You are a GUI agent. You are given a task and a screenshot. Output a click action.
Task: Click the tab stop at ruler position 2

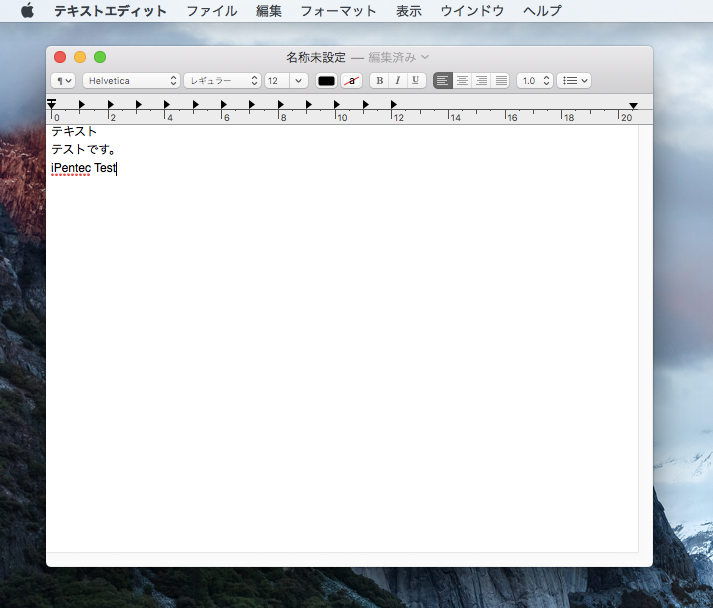tap(110, 105)
